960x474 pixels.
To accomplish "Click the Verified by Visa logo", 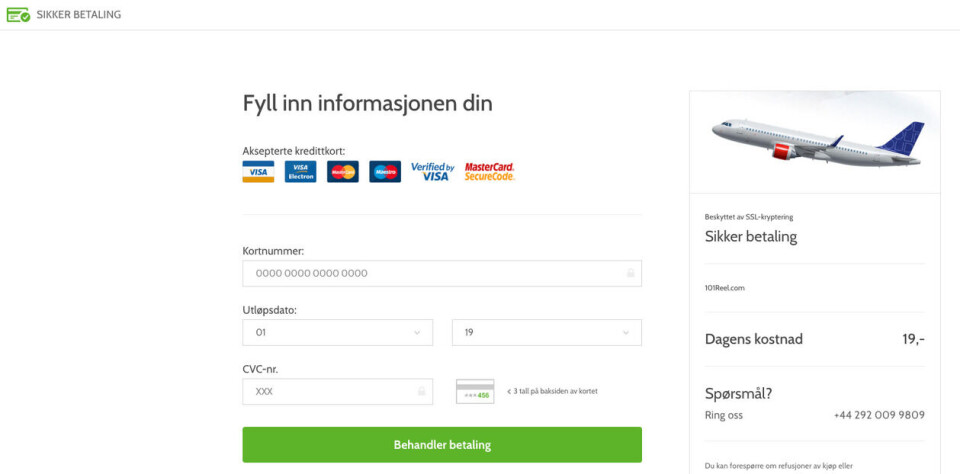I will (x=433, y=172).
